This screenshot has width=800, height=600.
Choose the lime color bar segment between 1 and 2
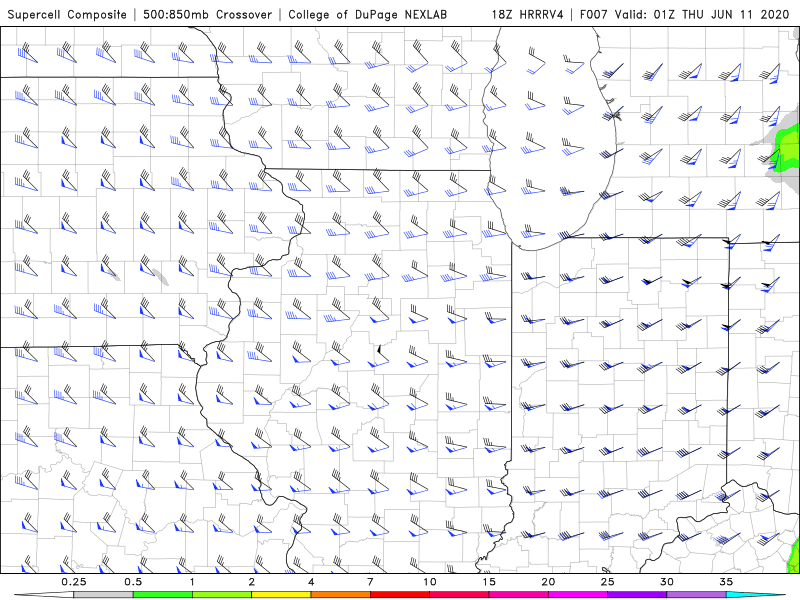222,595
